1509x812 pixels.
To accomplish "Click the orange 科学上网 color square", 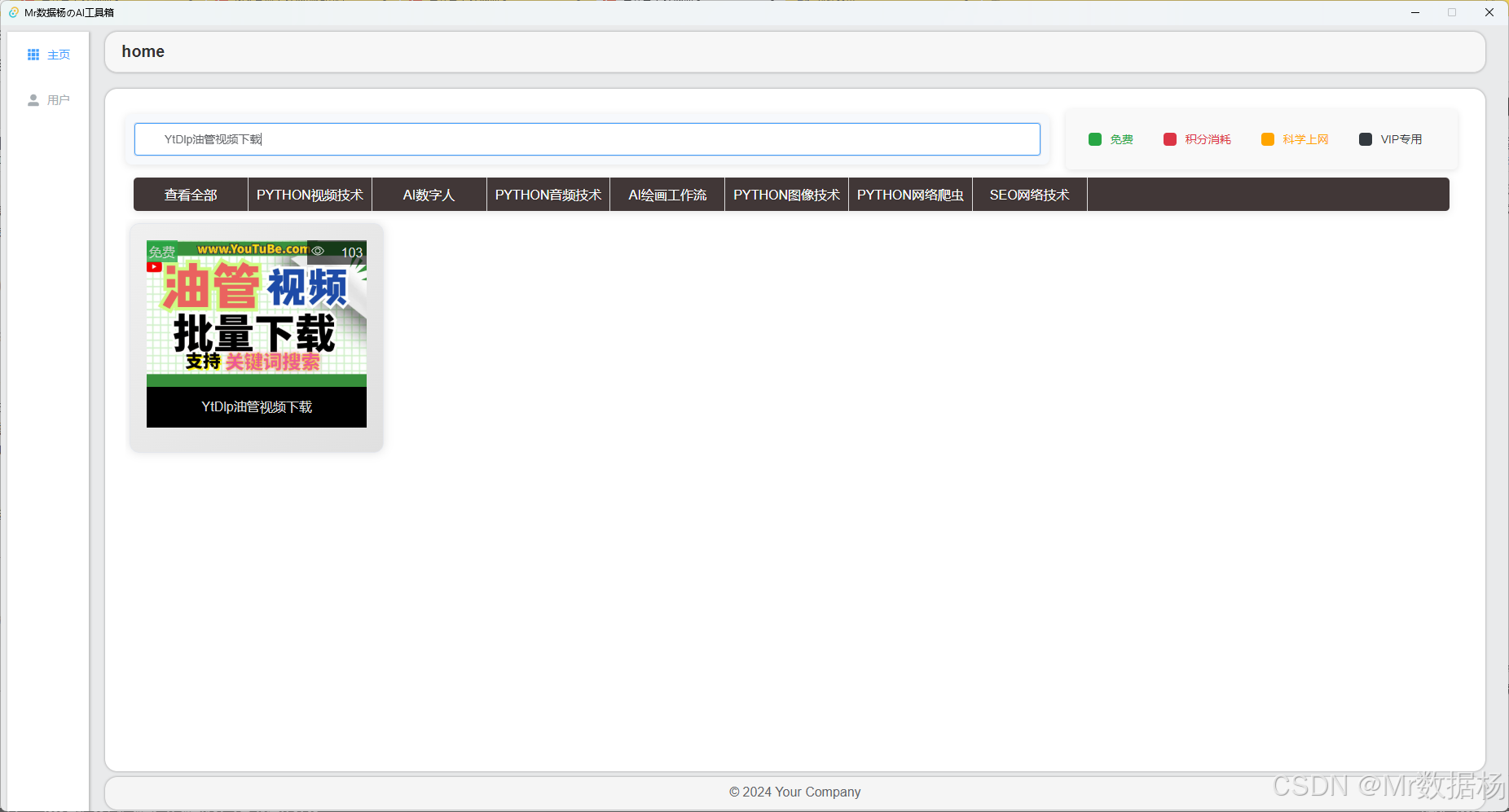I will tap(1268, 139).
